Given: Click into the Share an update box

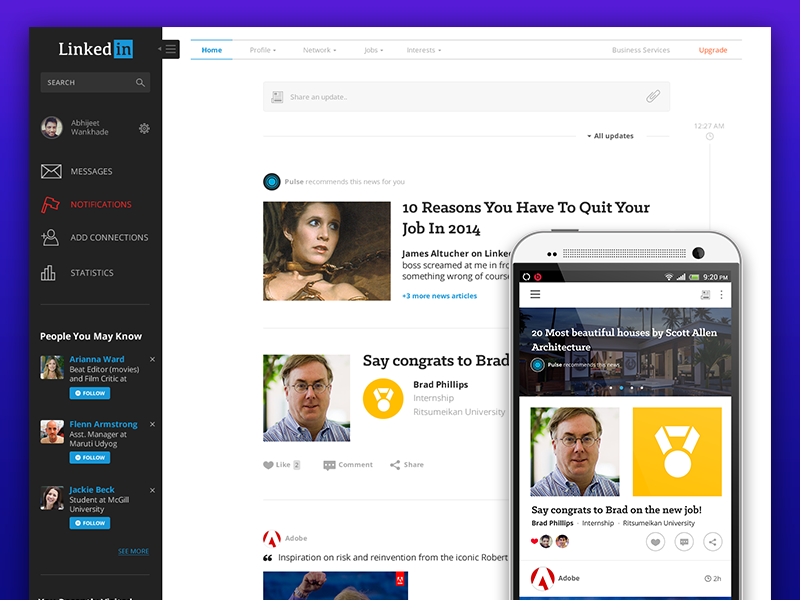Looking at the screenshot, I should pos(466,96).
